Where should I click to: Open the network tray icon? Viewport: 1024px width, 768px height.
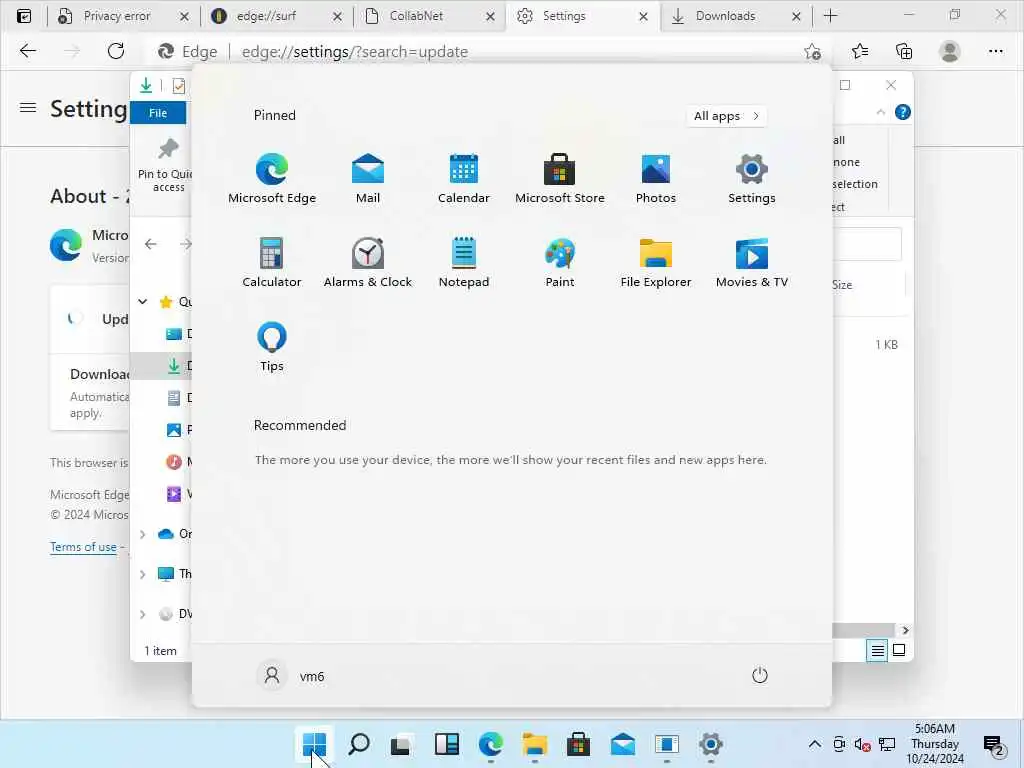click(x=887, y=744)
